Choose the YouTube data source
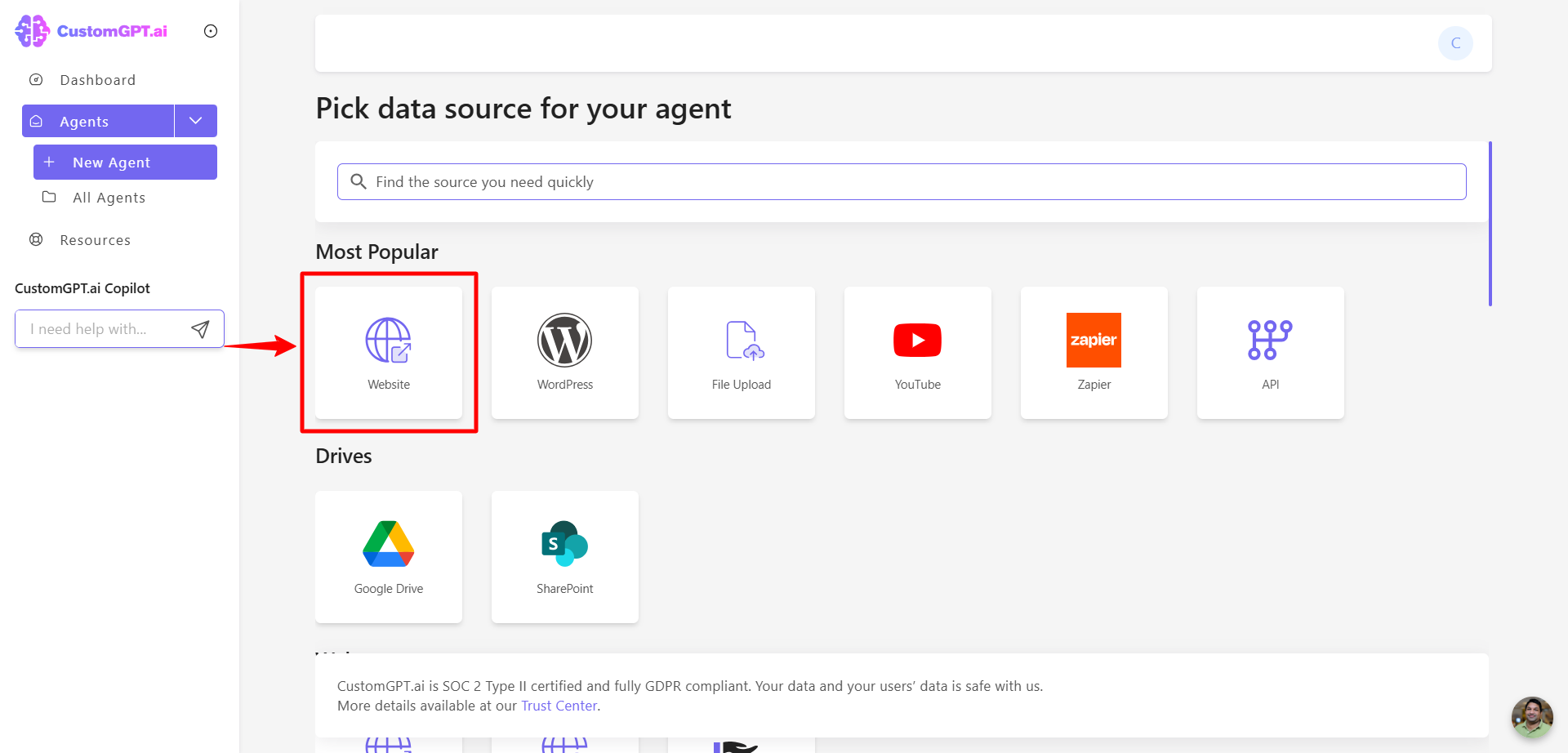Viewport: 1568px width, 753px height. [x=918, y=353]
